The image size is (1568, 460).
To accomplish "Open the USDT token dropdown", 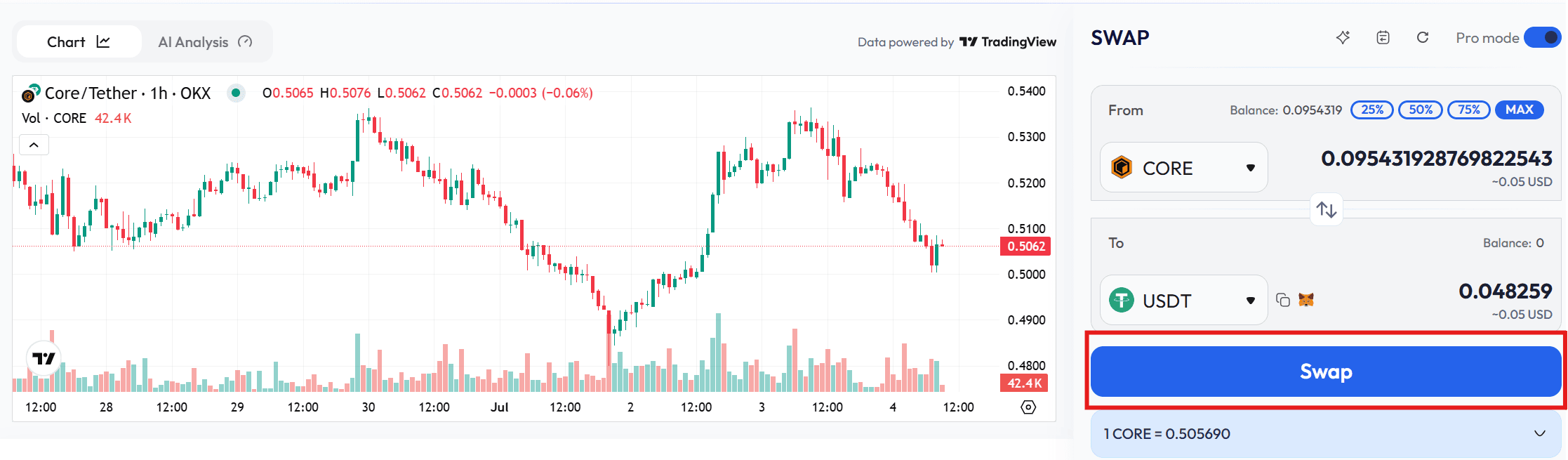I will 1183,301.
